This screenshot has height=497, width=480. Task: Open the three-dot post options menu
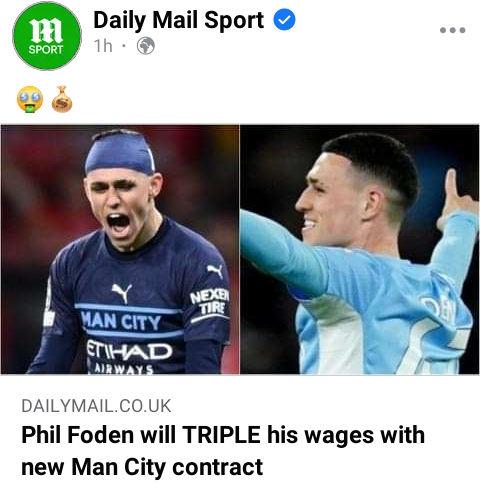tap(452, 30)
